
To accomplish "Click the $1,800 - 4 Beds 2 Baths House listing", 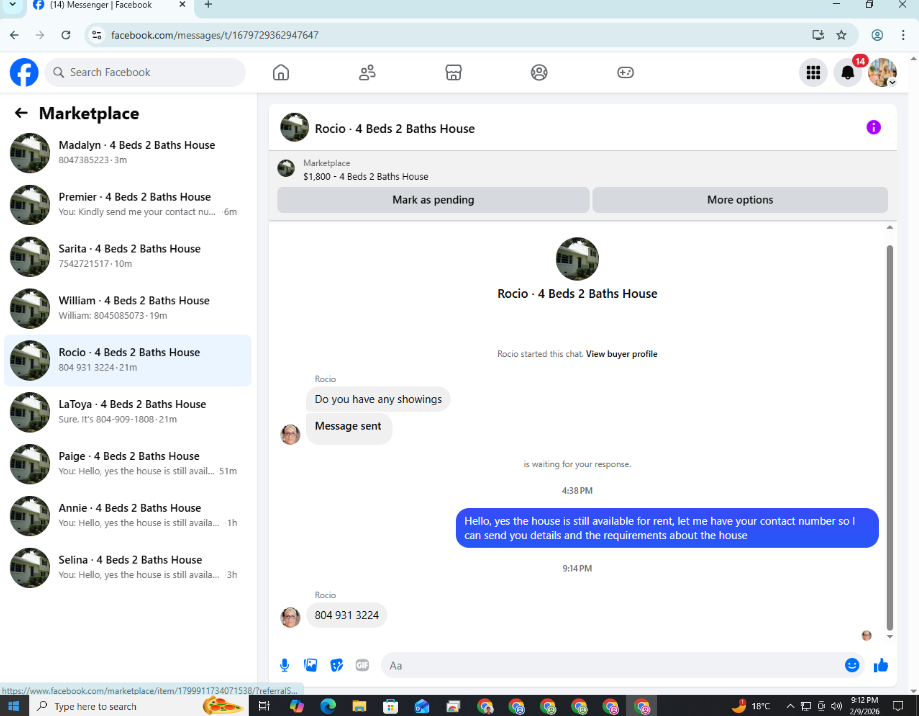I will coord(365,176).
